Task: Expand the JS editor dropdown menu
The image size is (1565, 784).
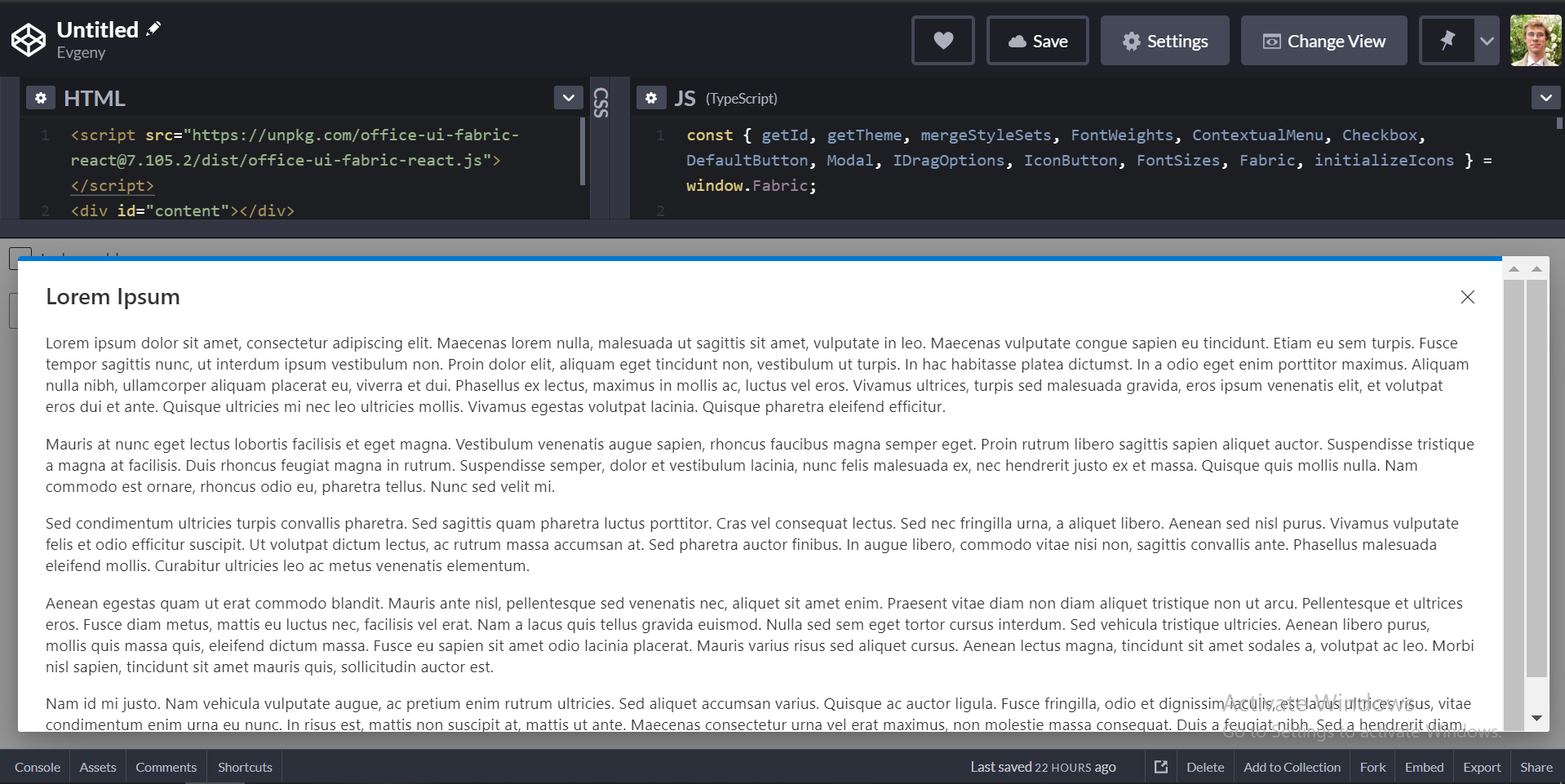Action: (x=1546, y=98)
